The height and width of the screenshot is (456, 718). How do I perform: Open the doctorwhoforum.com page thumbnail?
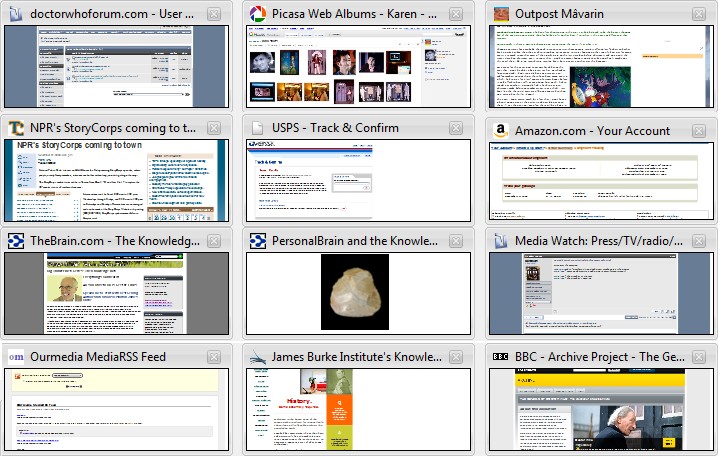116,66
